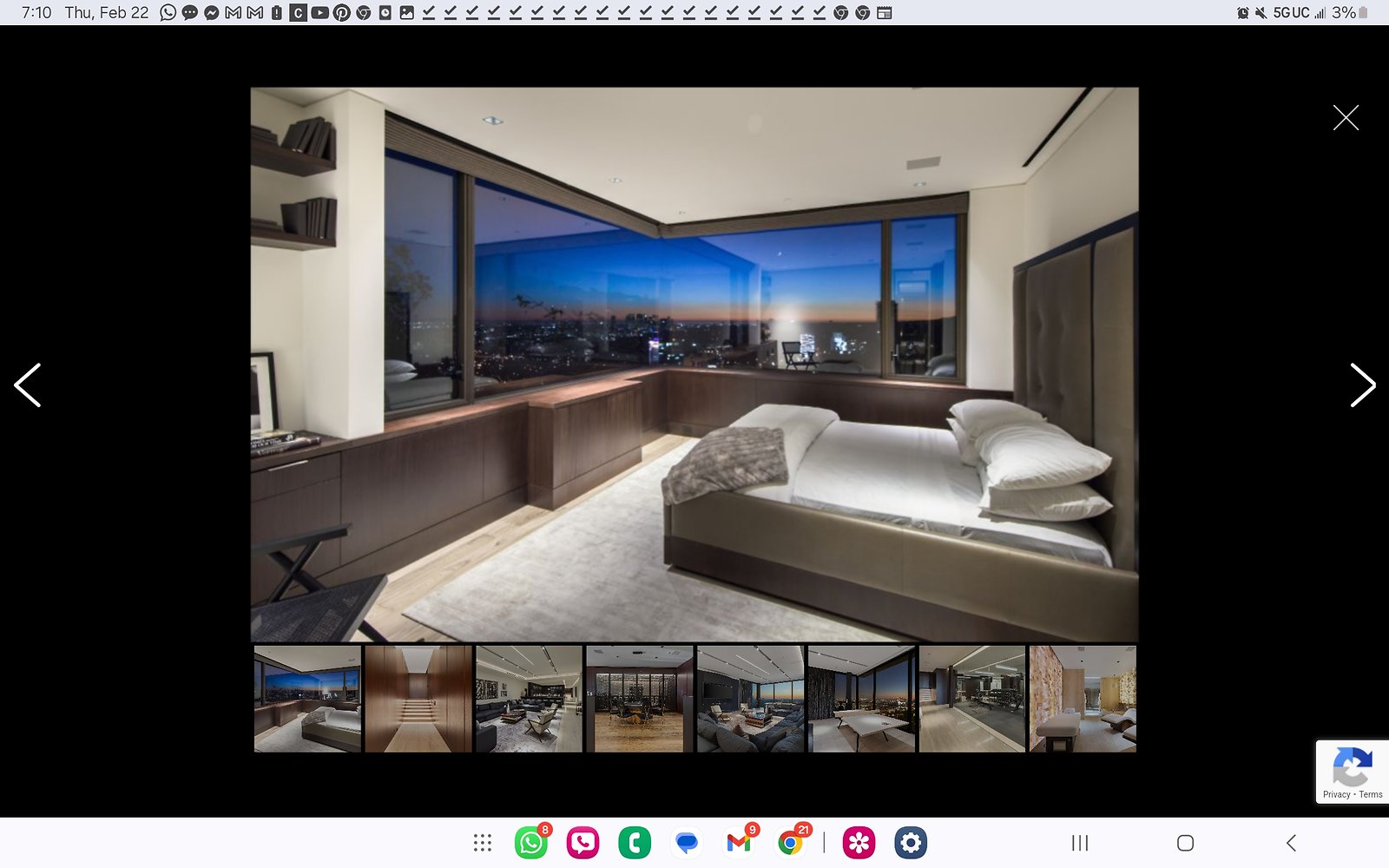Tap the YouTube notification icon in status bar
Viewport: 1389px width, 868px height.
coord(319,13)
